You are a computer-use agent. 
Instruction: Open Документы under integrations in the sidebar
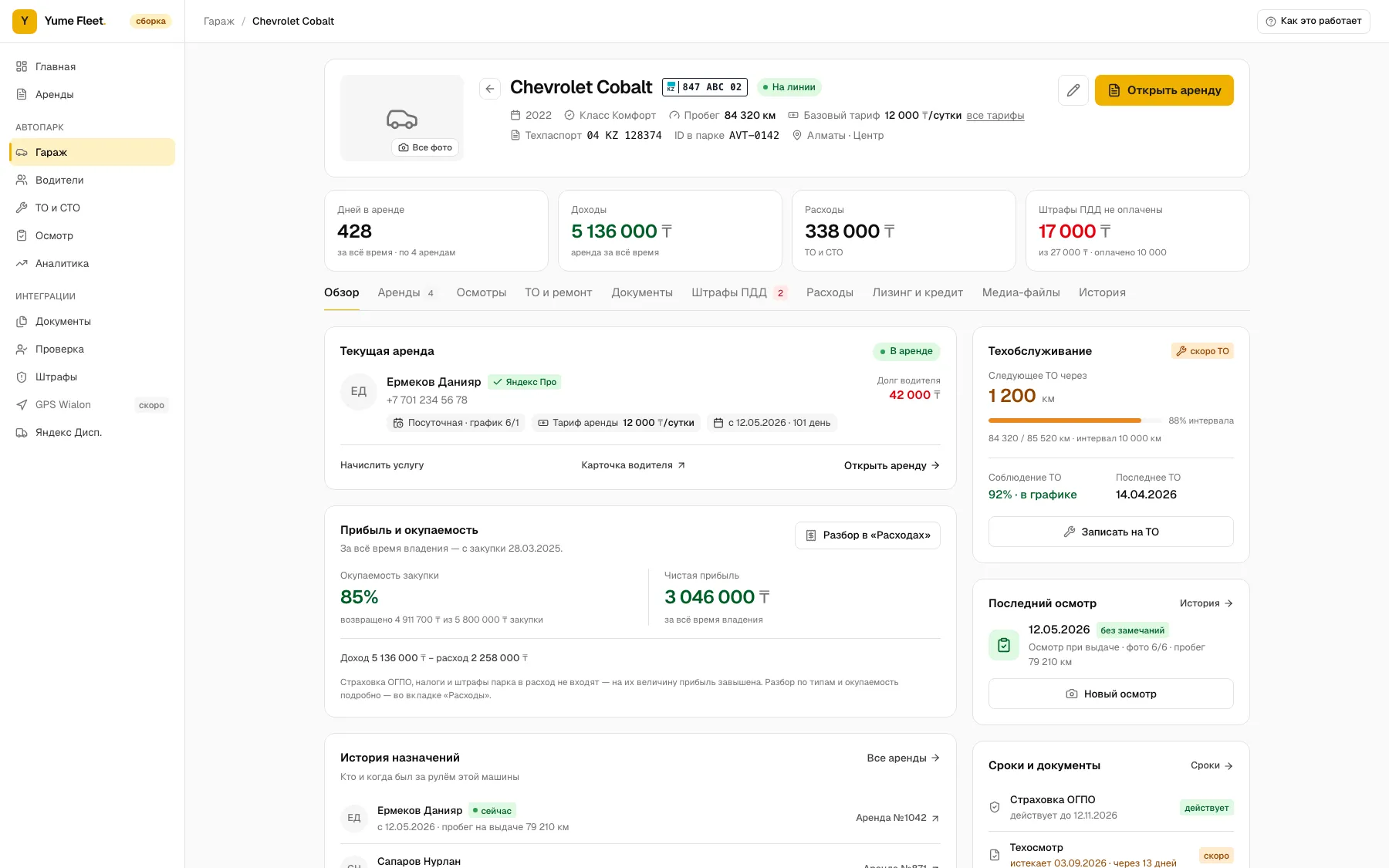pos(92,321)
